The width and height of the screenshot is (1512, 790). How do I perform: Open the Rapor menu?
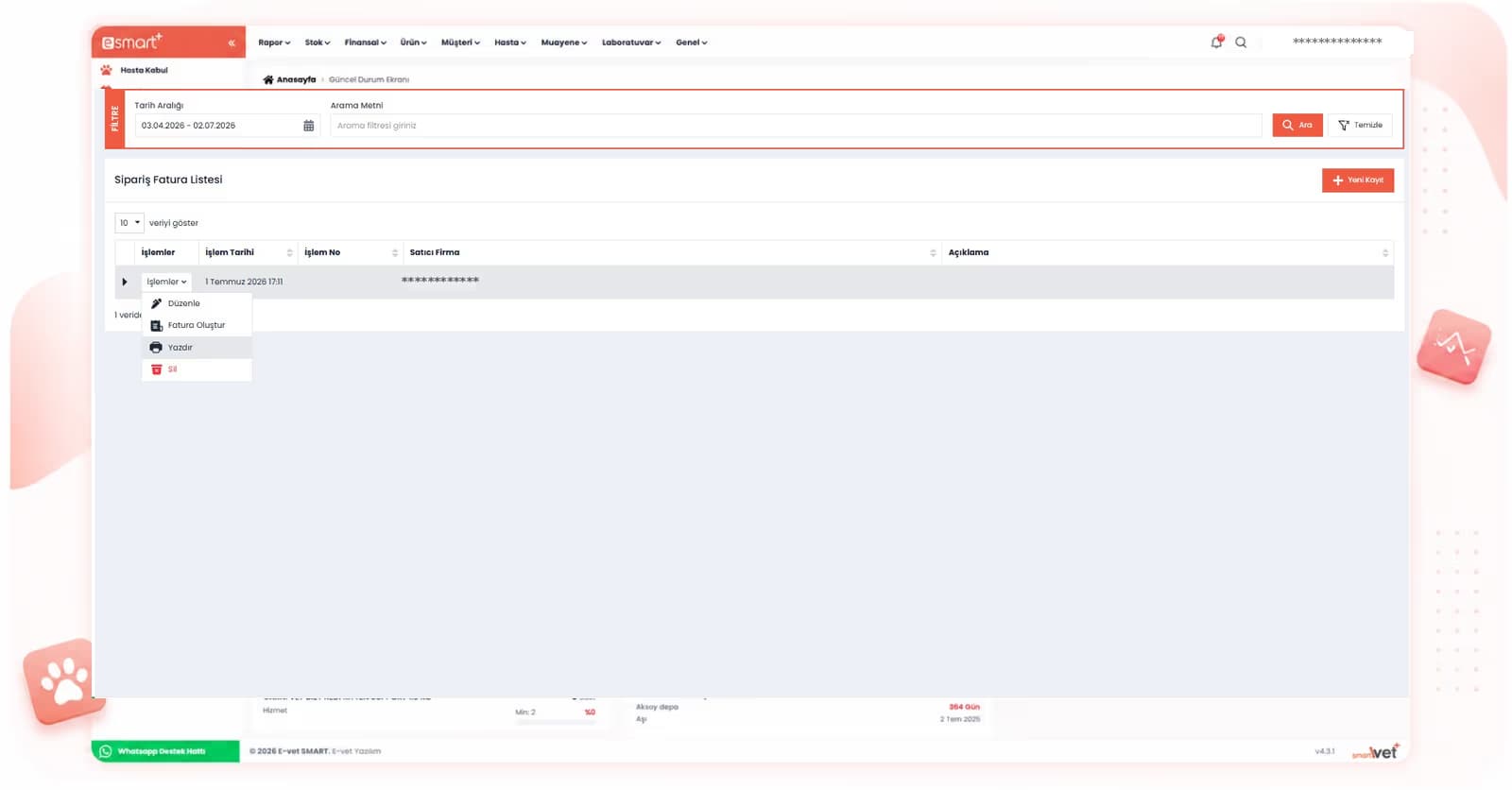[x=274, y=43]
